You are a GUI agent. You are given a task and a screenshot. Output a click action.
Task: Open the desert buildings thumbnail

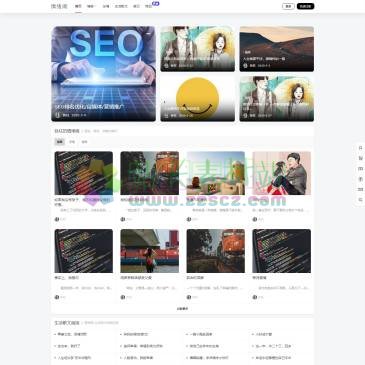(x=216, y=173)
